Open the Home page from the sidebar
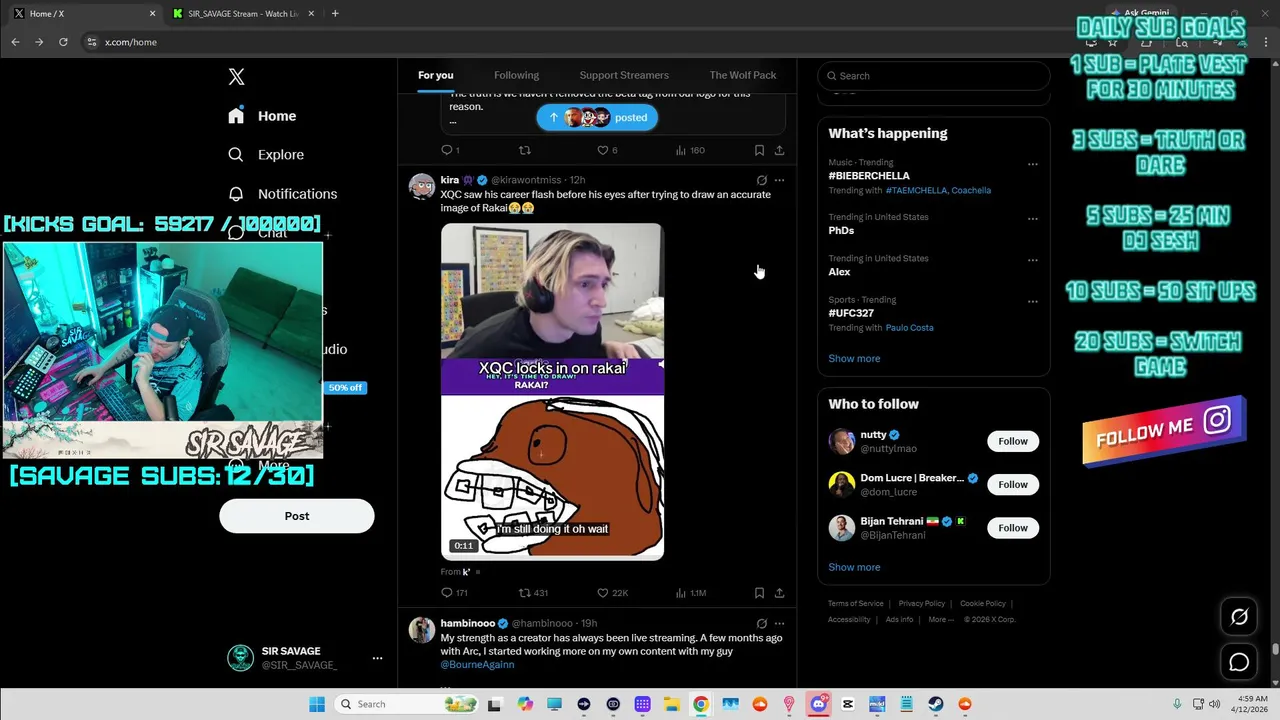 (262, 116)
